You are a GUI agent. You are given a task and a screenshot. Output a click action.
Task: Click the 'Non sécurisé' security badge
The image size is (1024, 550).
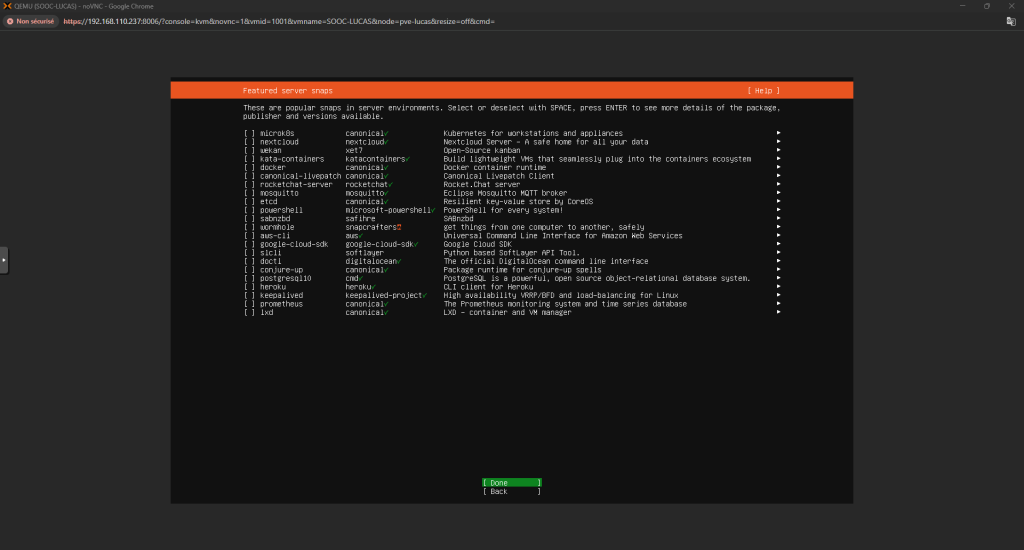(x=30, y=21)
